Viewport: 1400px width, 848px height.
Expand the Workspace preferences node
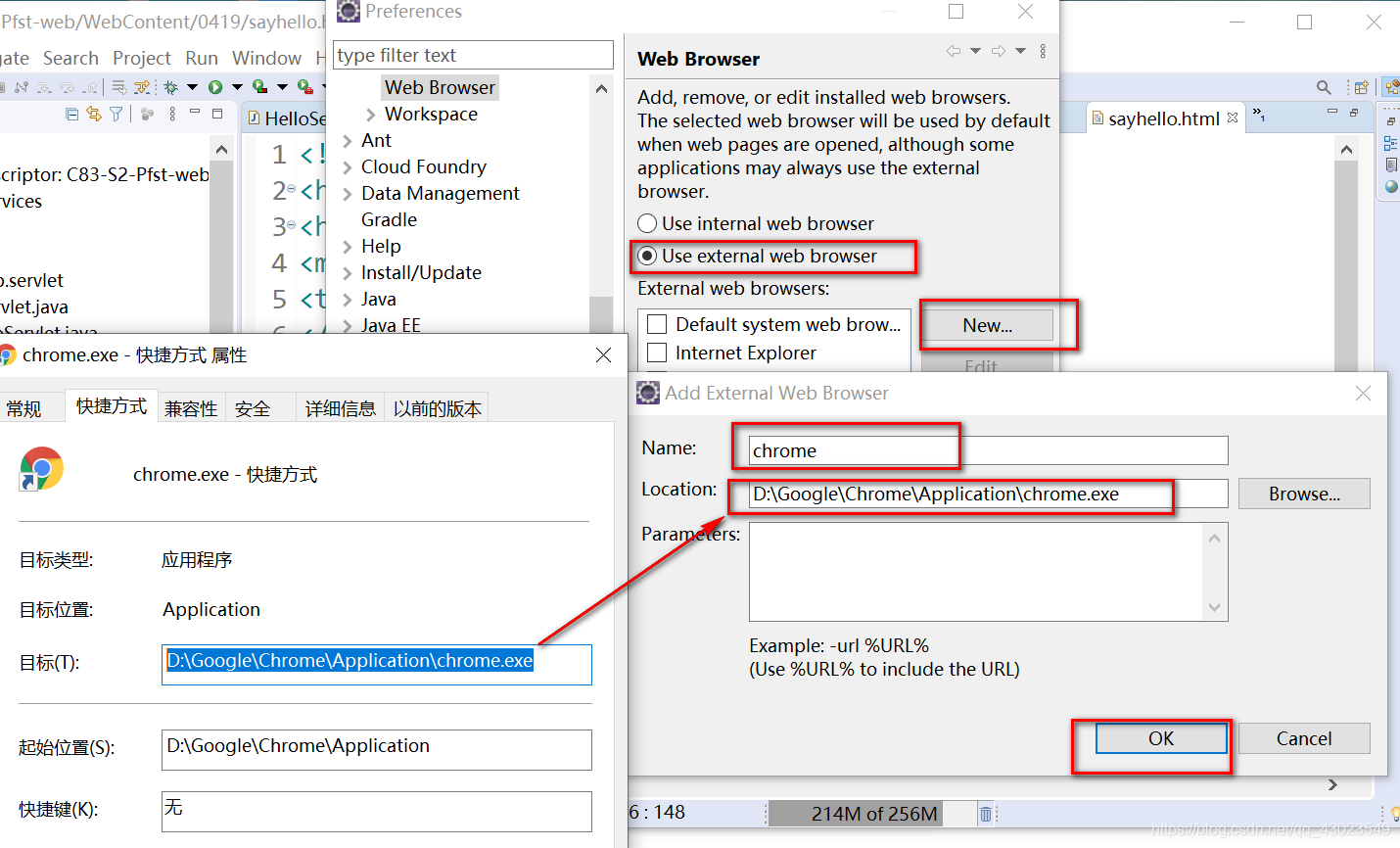[x=370, y=115]
